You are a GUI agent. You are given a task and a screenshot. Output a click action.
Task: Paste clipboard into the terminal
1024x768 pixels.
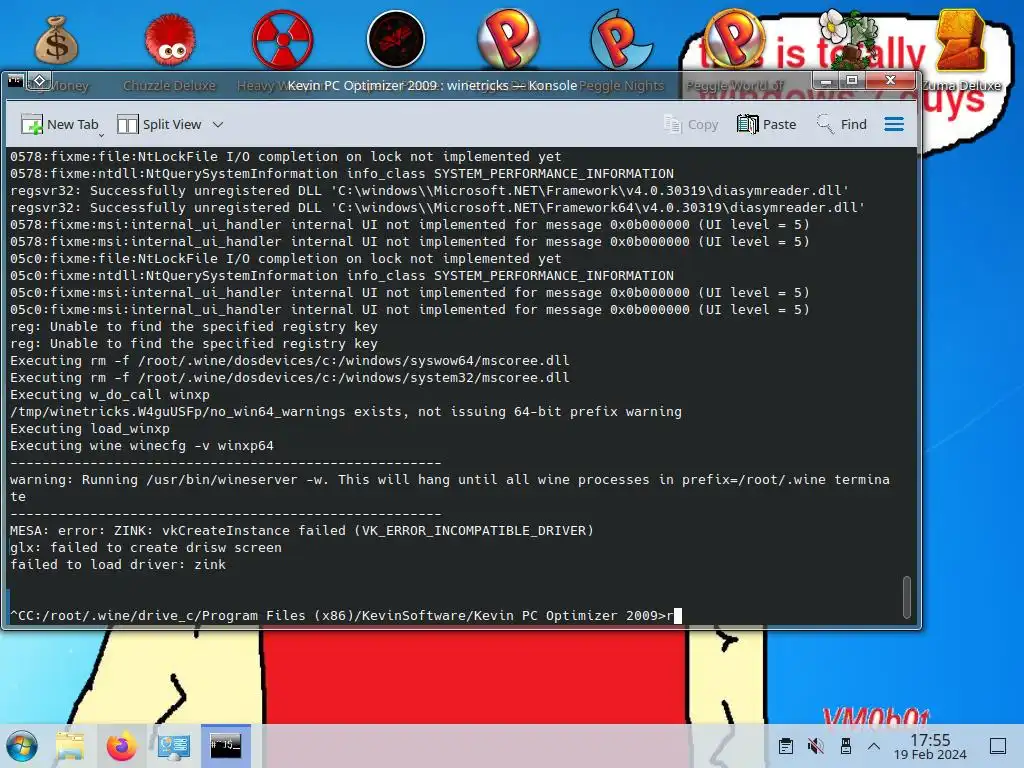pyautogui.click(x=767, y=124)
